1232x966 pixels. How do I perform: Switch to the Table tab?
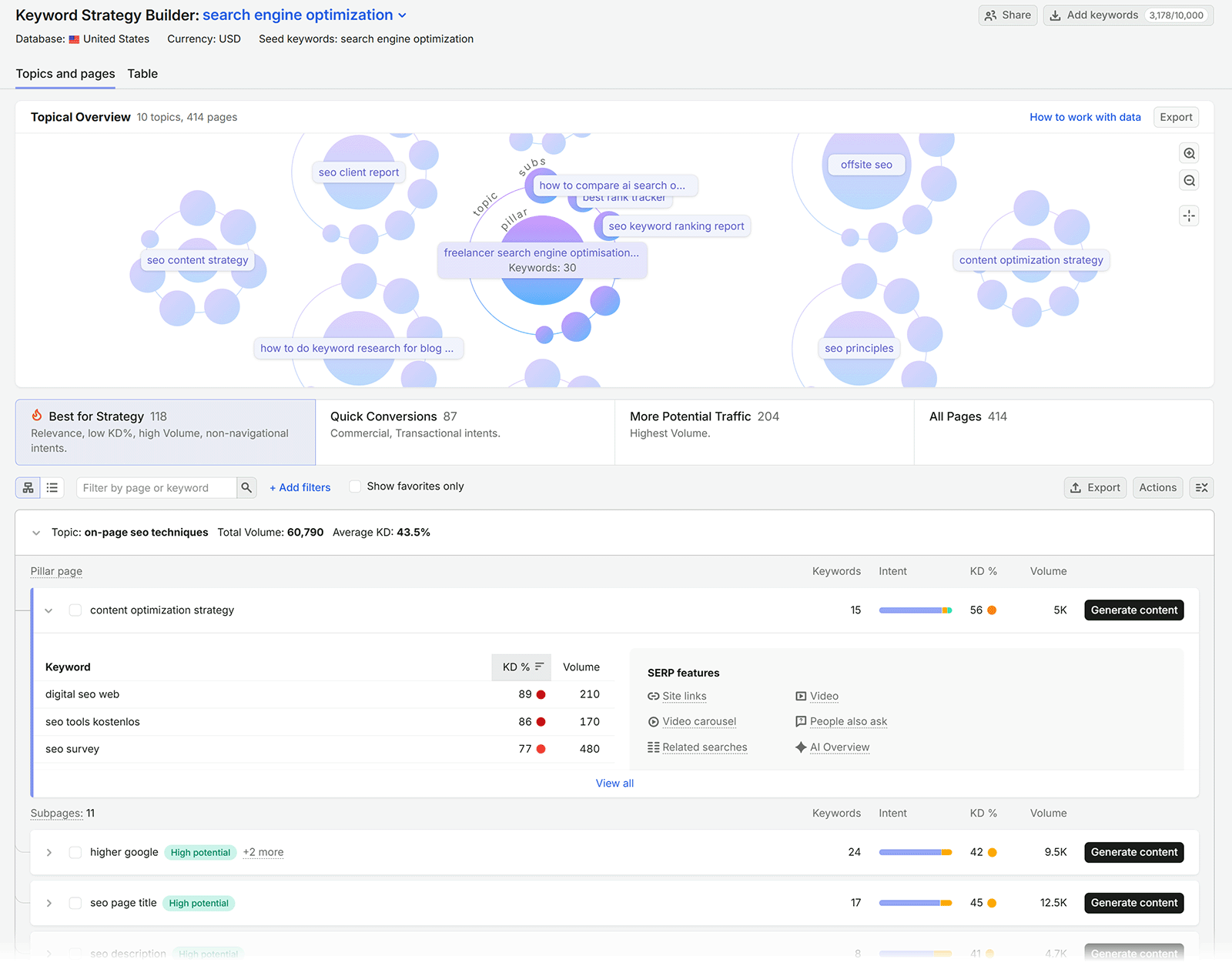click(142, 74)
